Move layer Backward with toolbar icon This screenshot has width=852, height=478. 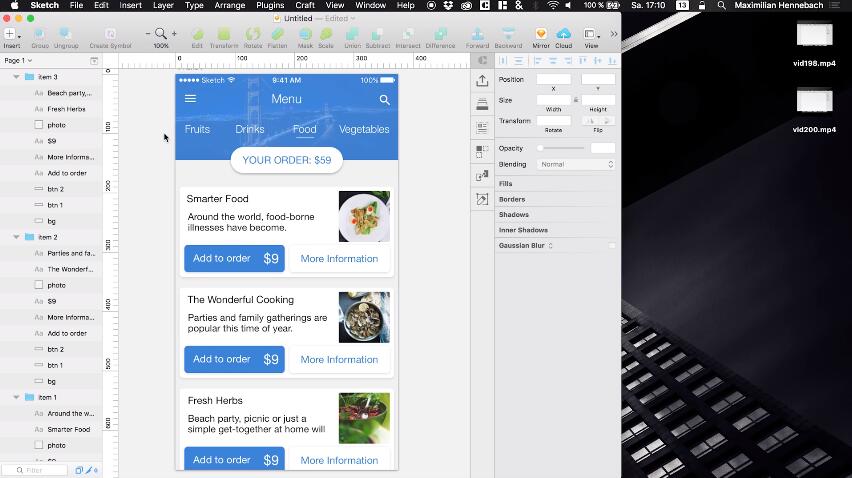pyautogui.click(x=508, y=34)
